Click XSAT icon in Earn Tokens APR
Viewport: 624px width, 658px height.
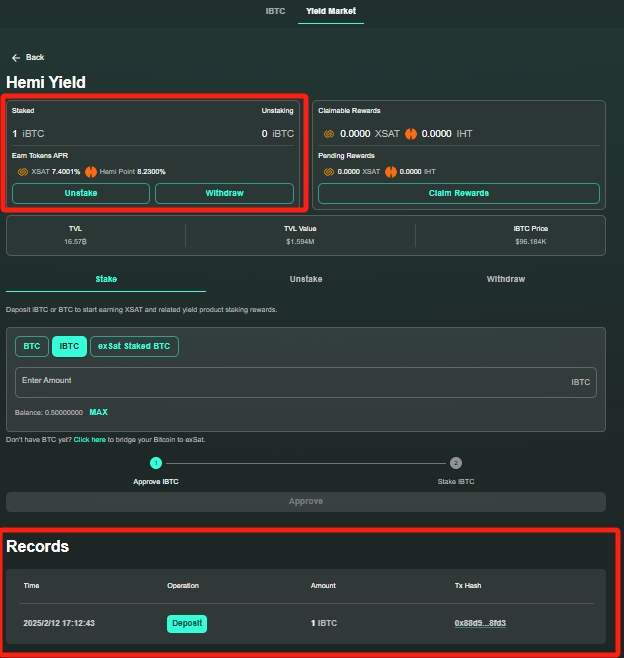pyautogui.click(x=22, y=172)
